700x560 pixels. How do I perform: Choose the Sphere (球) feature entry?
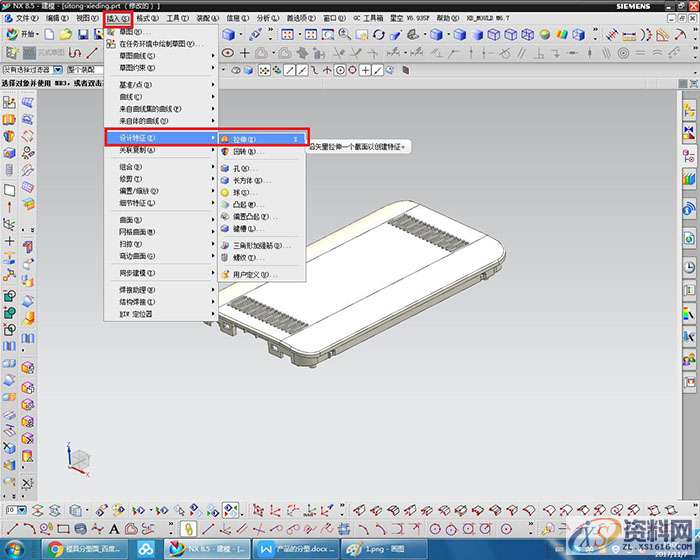coord(240,193)
